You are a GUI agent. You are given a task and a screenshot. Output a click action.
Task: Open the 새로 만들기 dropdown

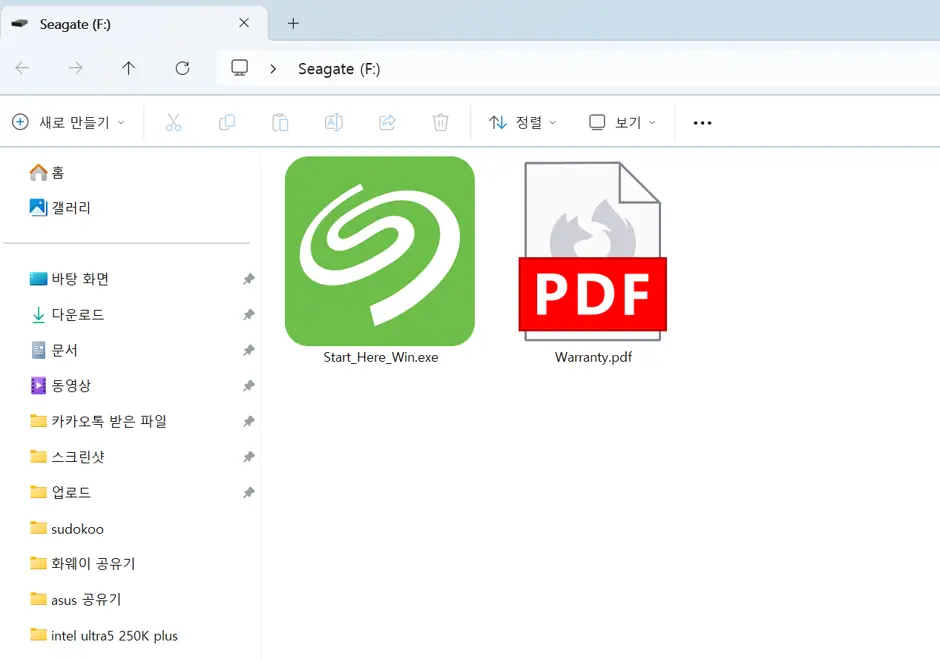click(68, 122)
